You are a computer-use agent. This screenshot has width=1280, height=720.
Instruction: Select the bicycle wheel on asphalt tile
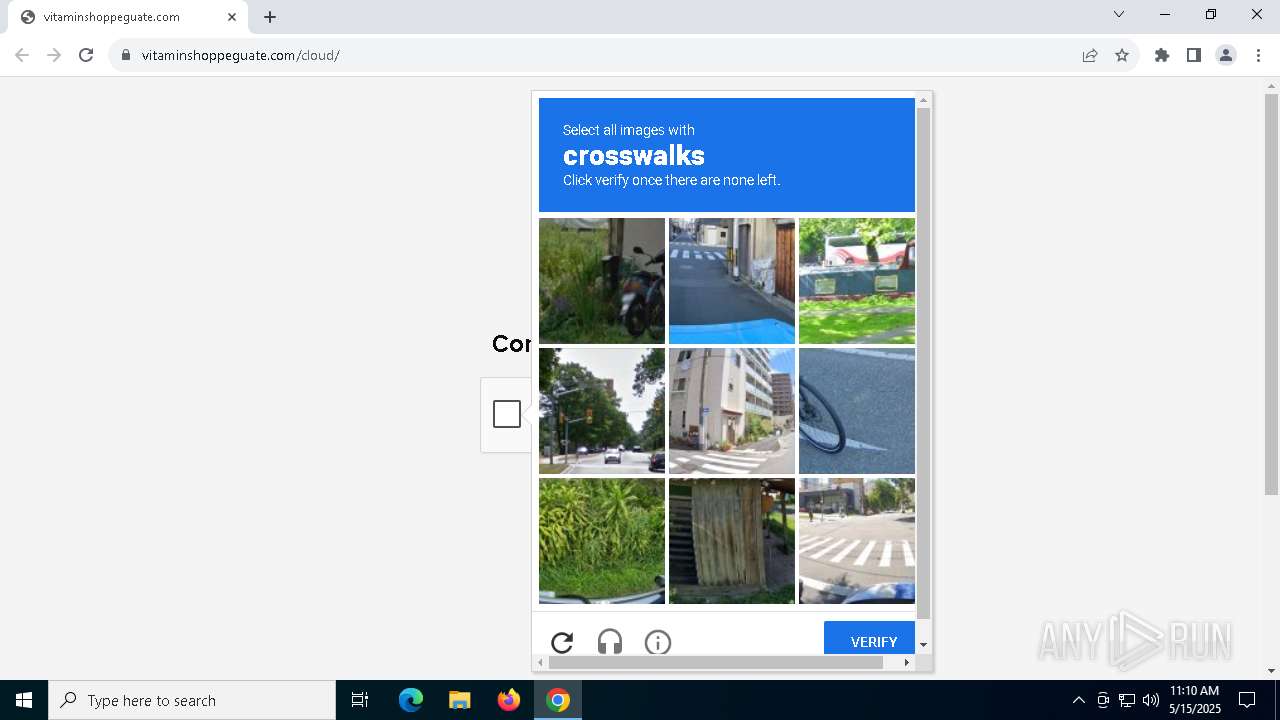click(857, 411)
